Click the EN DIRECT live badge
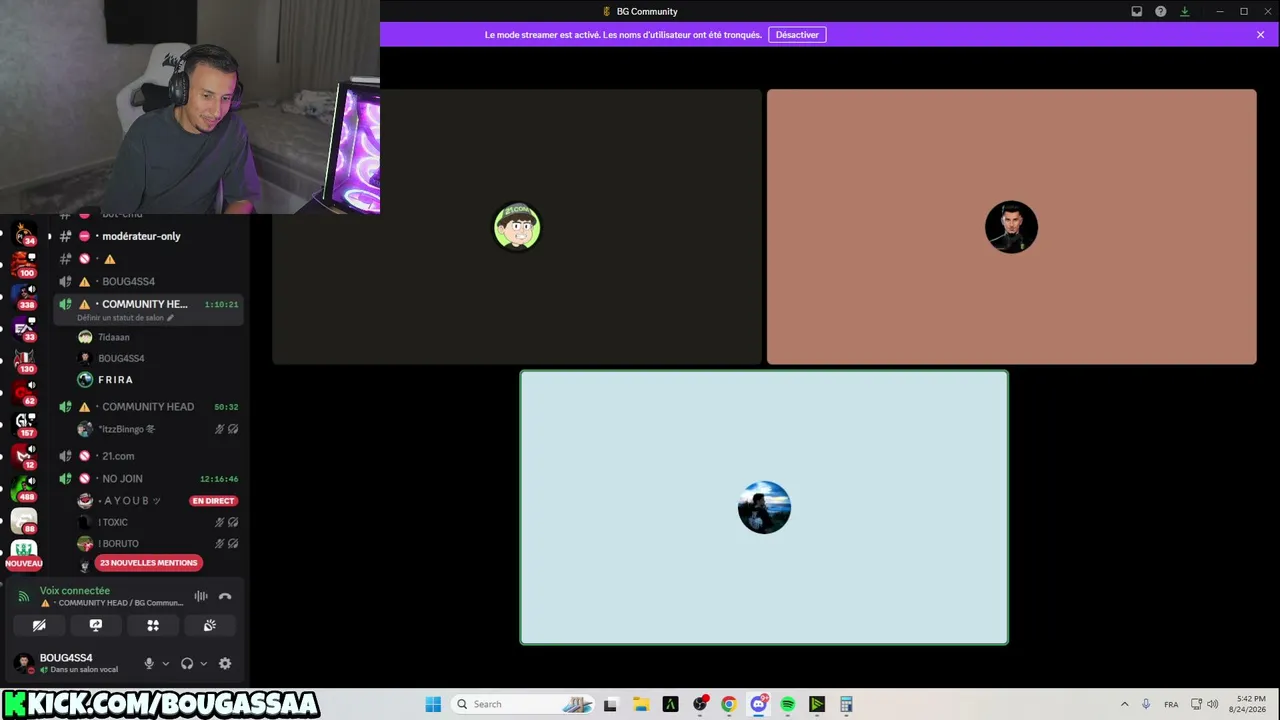 tap(213, 501)
